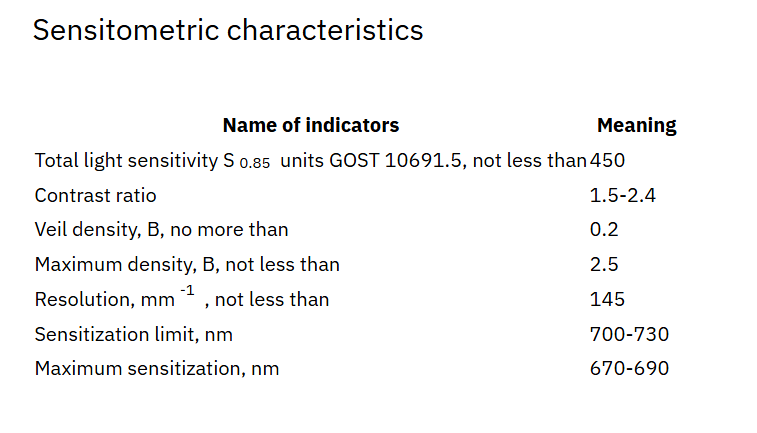The height and width of the screenshot is (433, 757).
Task: Select the Maximum sensitization row label
Action: (156, 368)
